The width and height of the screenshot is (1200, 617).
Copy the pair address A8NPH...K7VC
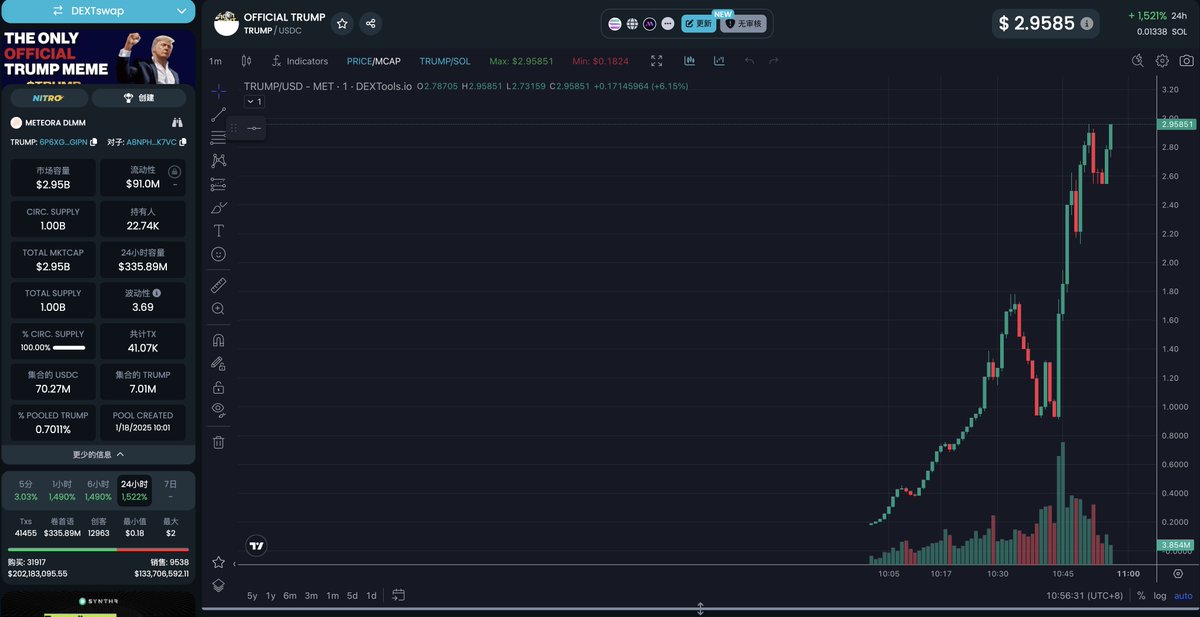[x=181, y=142]
